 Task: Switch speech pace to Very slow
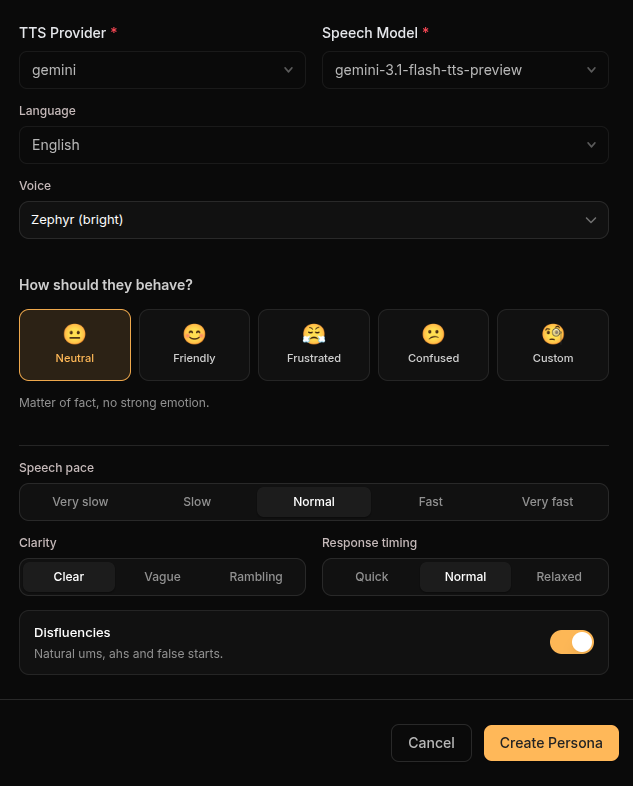(80, 502)
